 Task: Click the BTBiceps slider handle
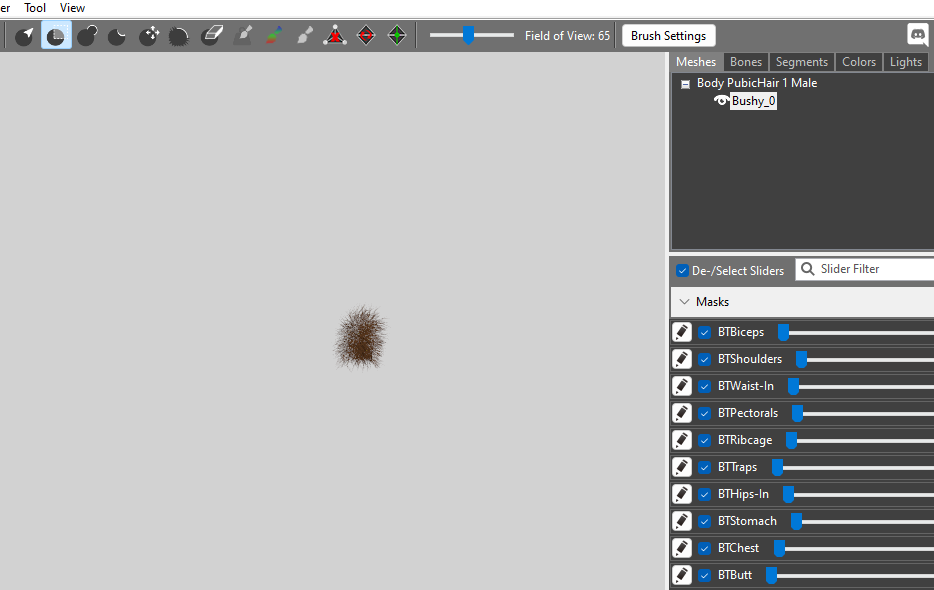click(783, 333)
